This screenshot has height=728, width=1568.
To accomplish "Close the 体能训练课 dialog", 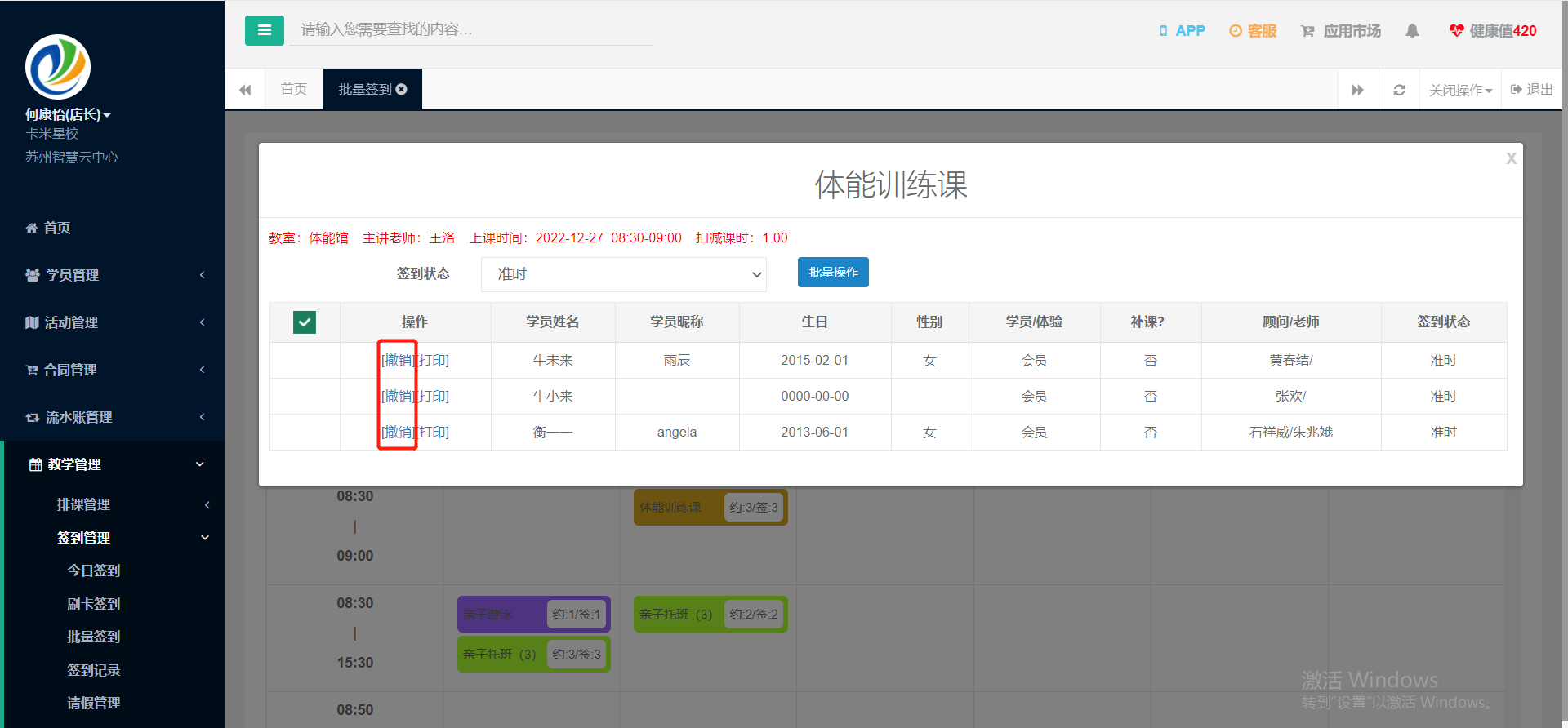I will click(1512, 158).
